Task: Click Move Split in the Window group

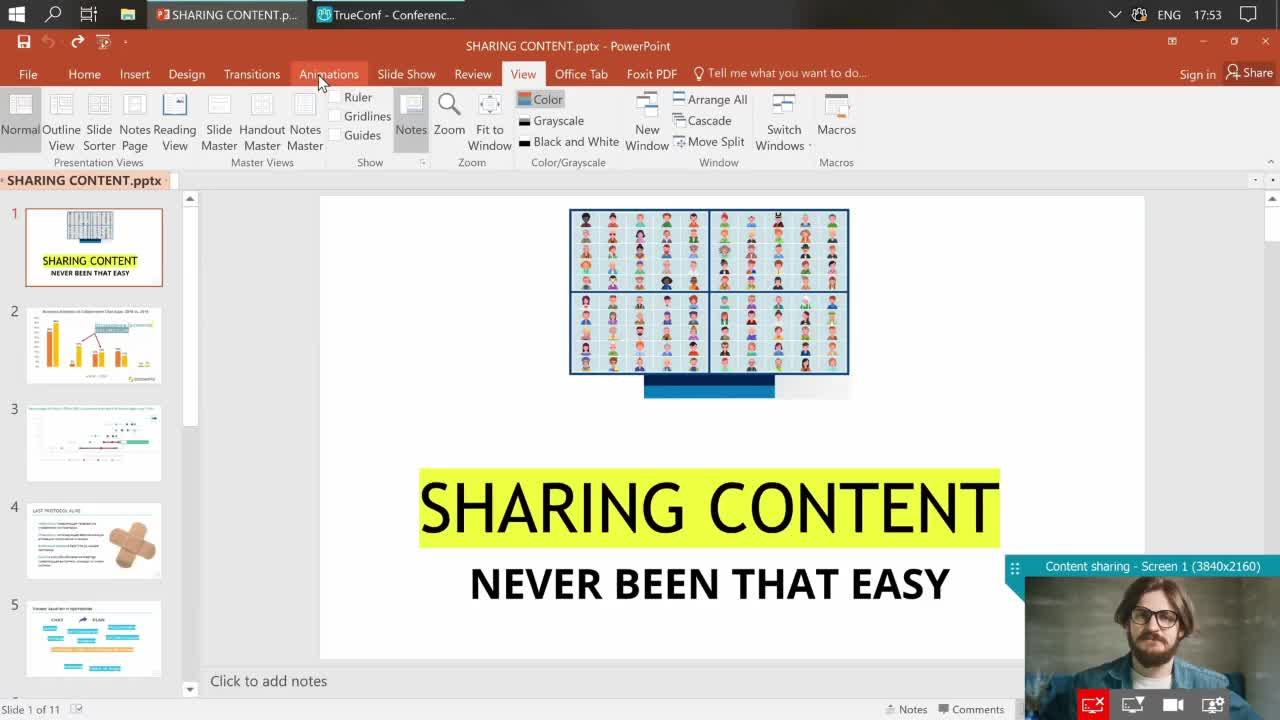Action: [x=709, y=142]
